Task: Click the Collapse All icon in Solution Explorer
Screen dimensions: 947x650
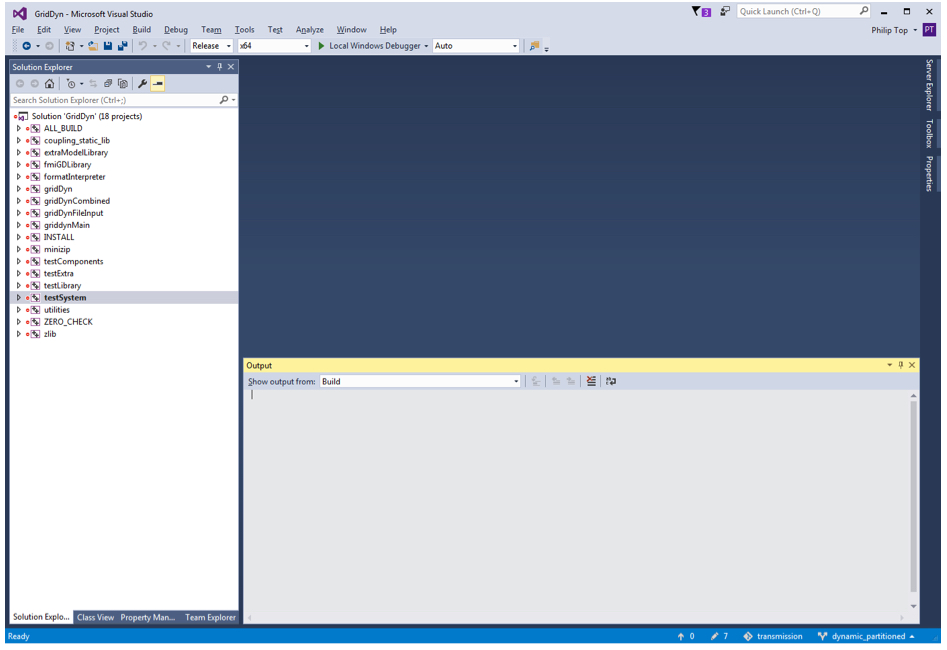Action: (x=108, y=84)
